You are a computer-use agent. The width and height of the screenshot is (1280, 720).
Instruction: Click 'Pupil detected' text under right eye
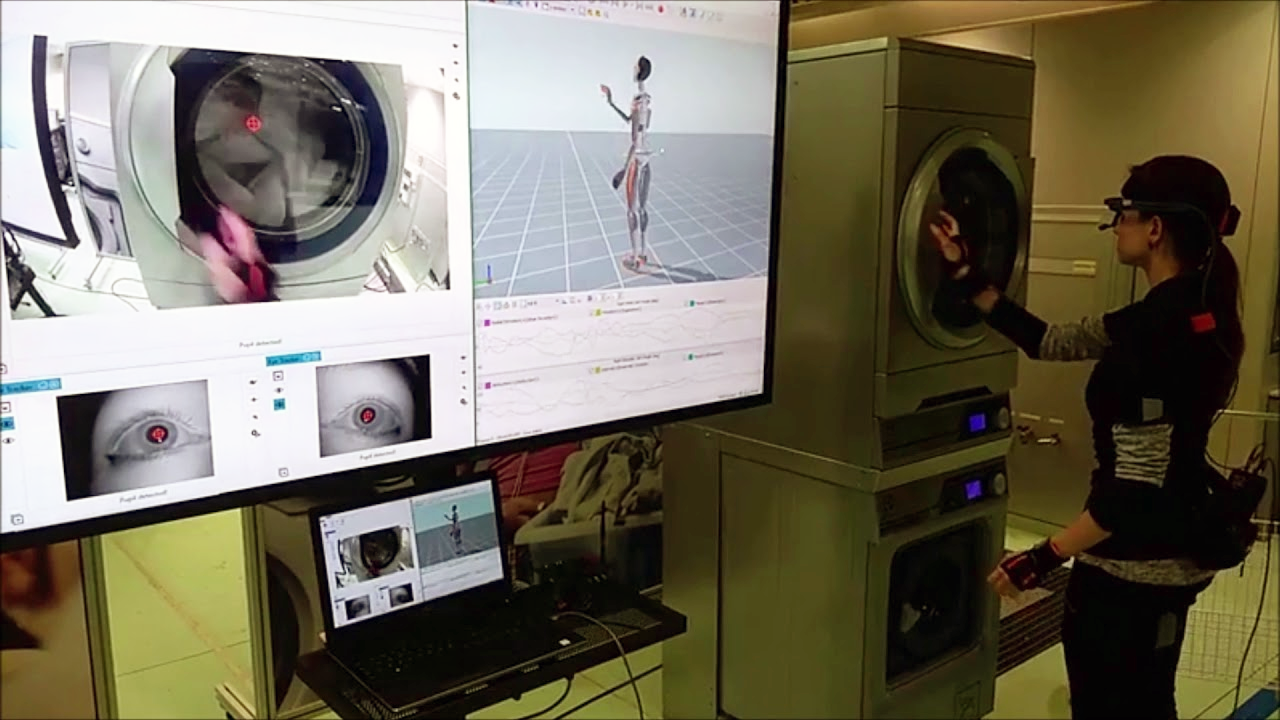tap(377, 454)
